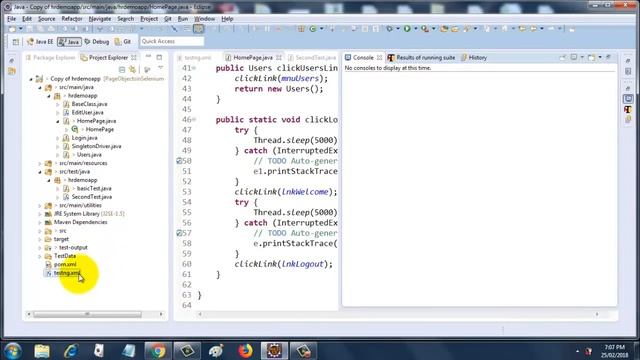Viewport: 640px width, 360px height.
Task: Click the Windows Start button
Action: [x=13, y=351]
